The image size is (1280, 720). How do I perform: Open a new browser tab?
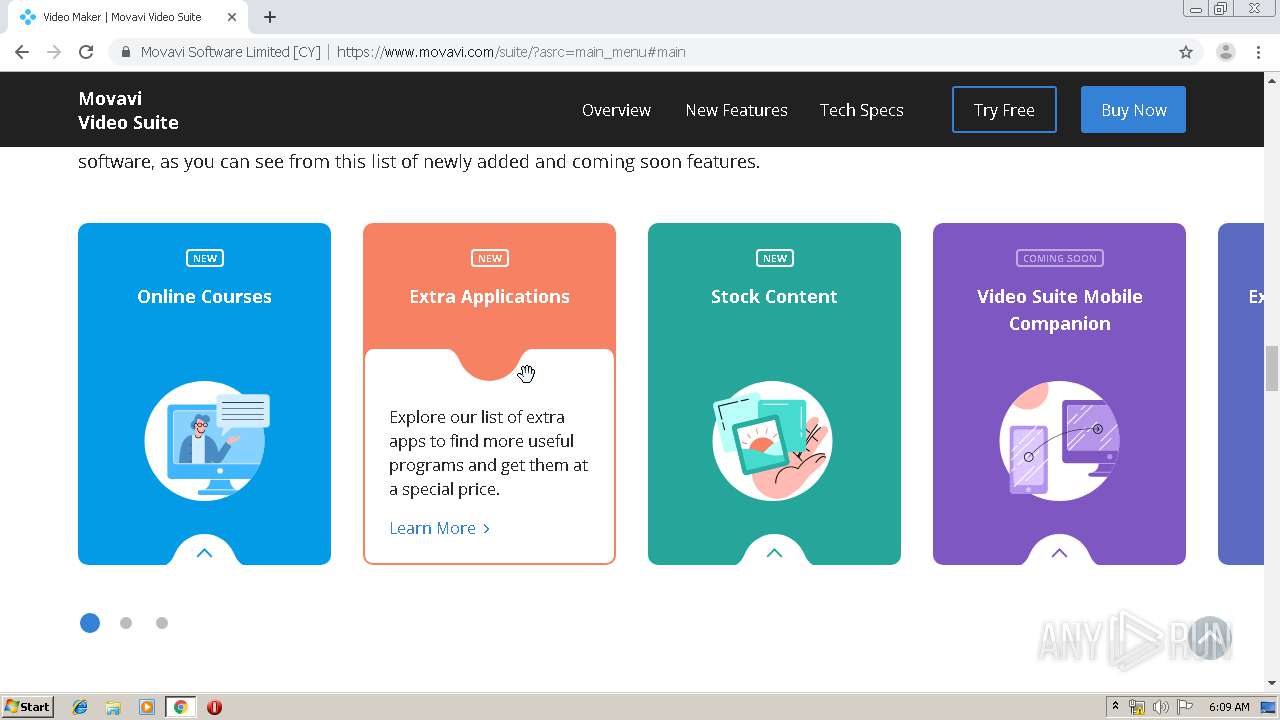(x=270, y=17)
